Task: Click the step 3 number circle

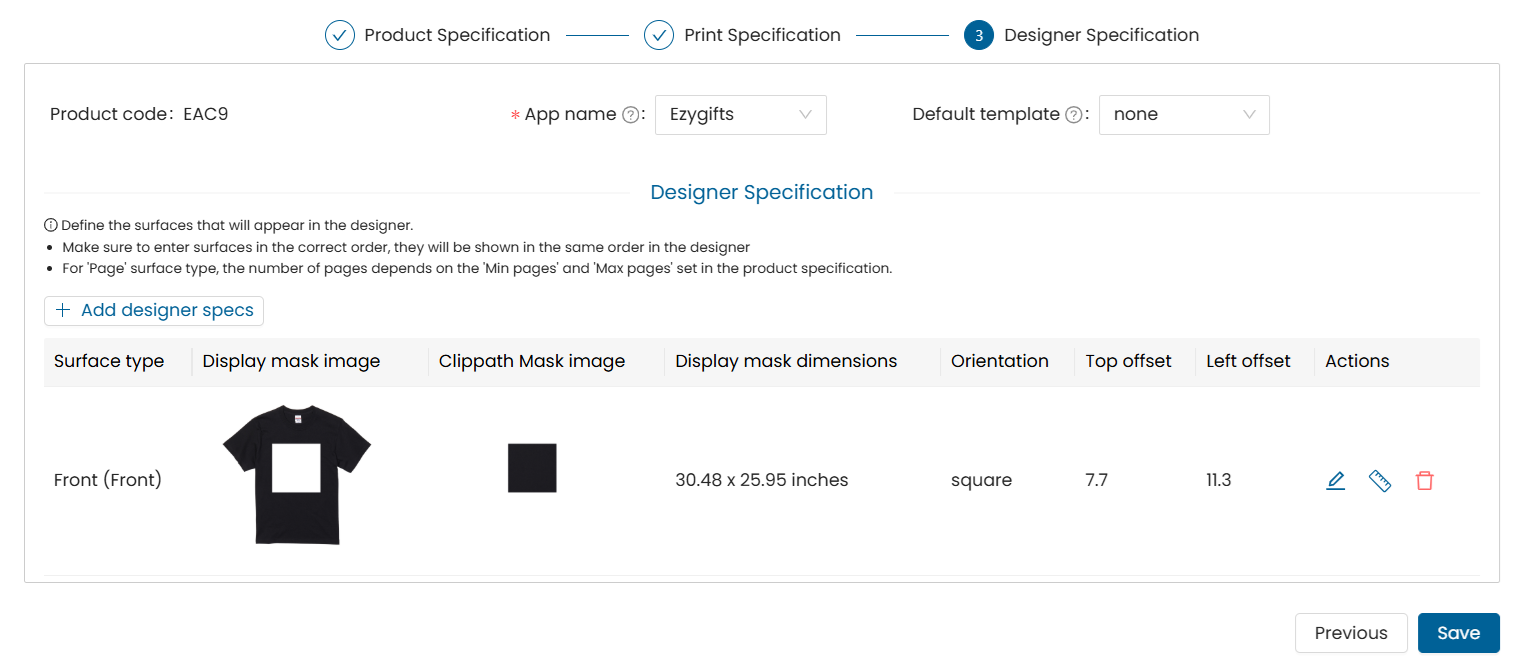Action: point(978,36)
